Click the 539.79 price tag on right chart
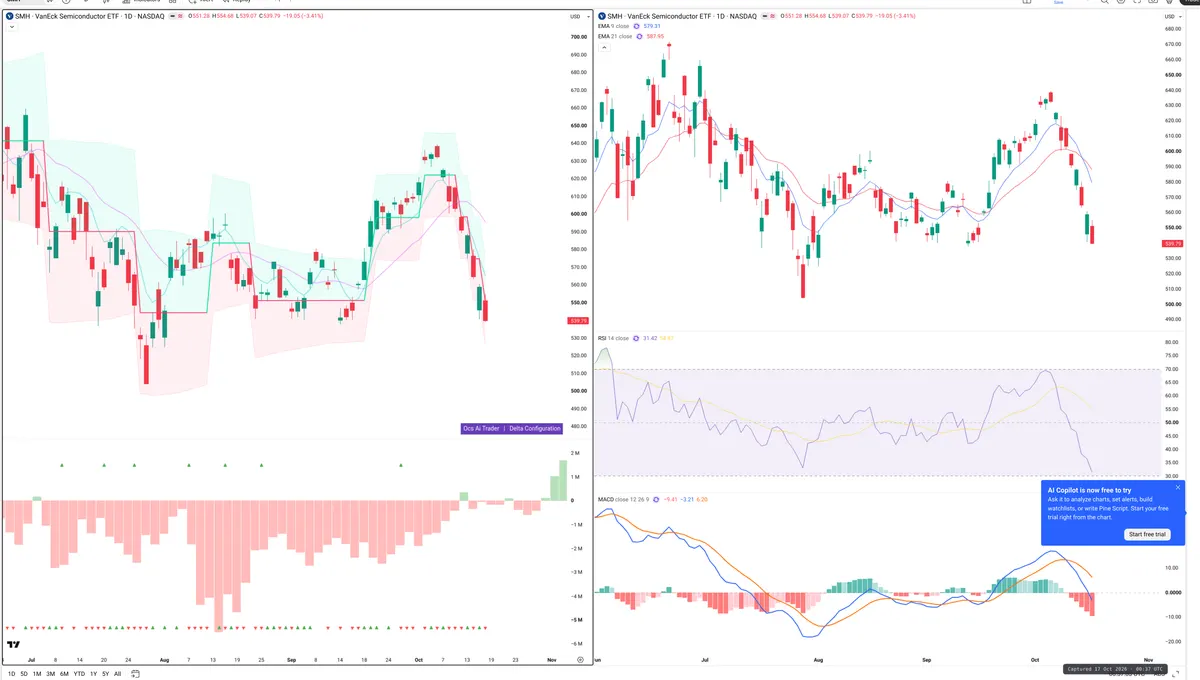Screen dimensions: 1200x680 click(1171, 244)
